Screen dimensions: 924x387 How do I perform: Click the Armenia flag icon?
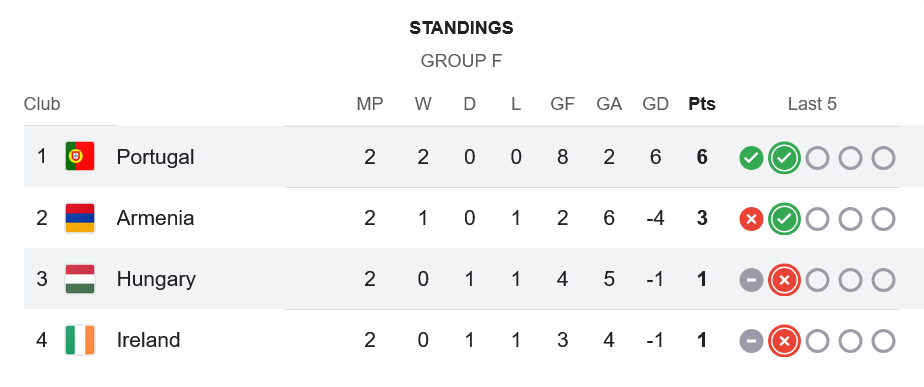[80, 218]
